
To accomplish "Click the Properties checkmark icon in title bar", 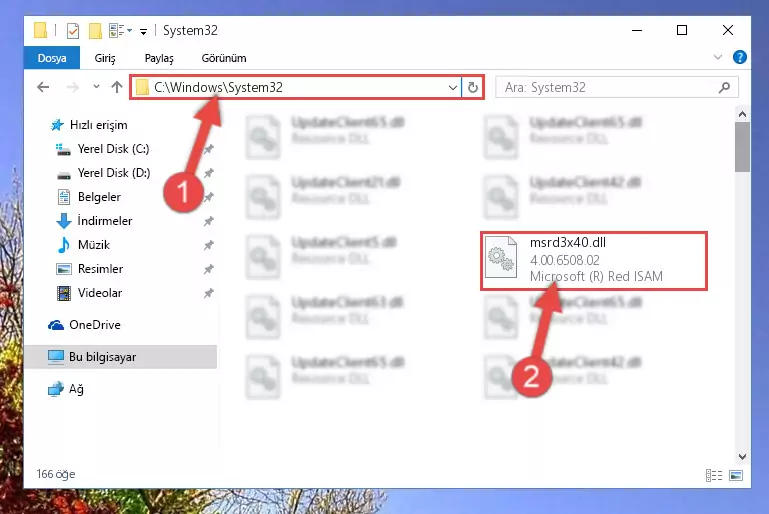I will pos(73,30).
